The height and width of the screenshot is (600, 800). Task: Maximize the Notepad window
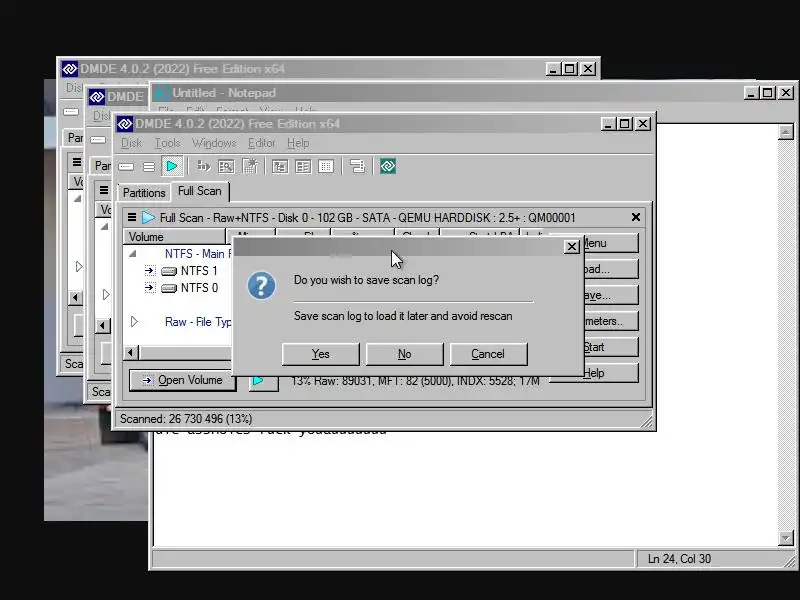(767, 93)
